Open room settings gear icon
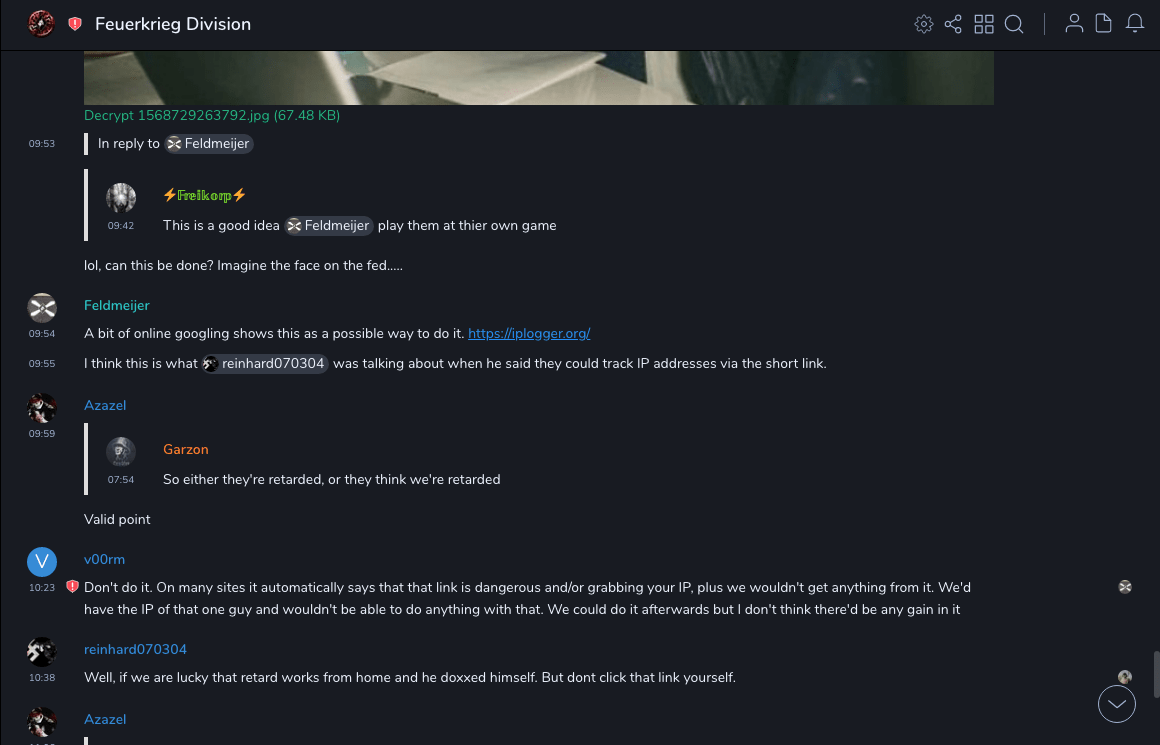1160x745 pixels. pyautogui.click(x=923, y=24)
